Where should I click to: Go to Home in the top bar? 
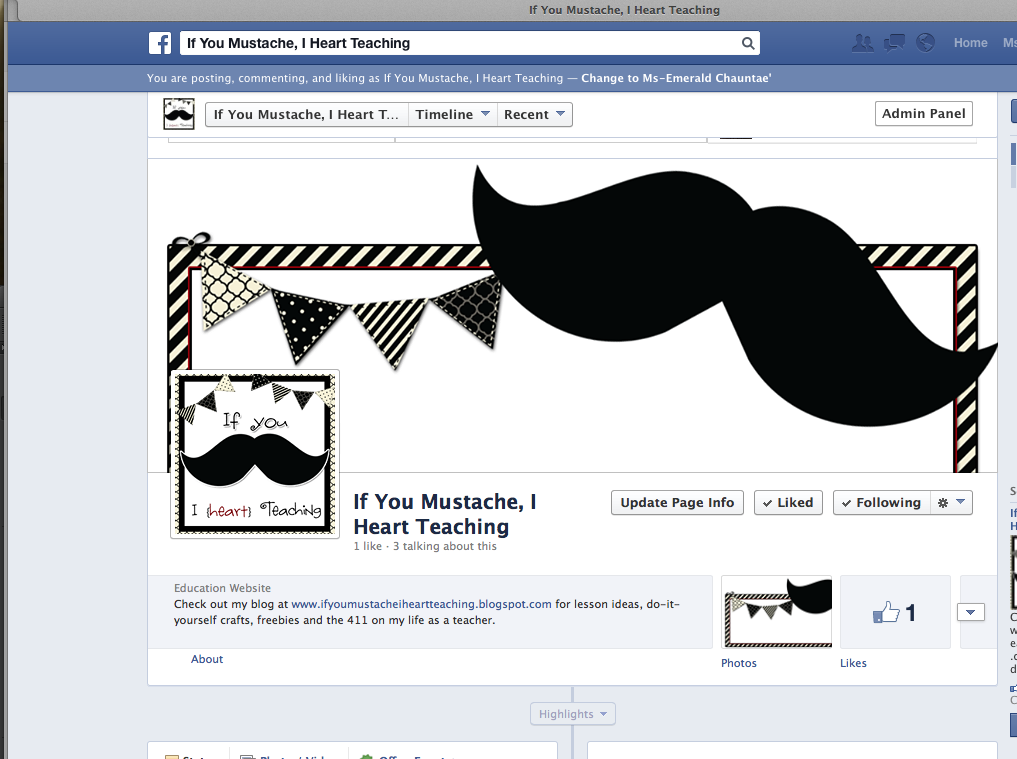[970, 43]
